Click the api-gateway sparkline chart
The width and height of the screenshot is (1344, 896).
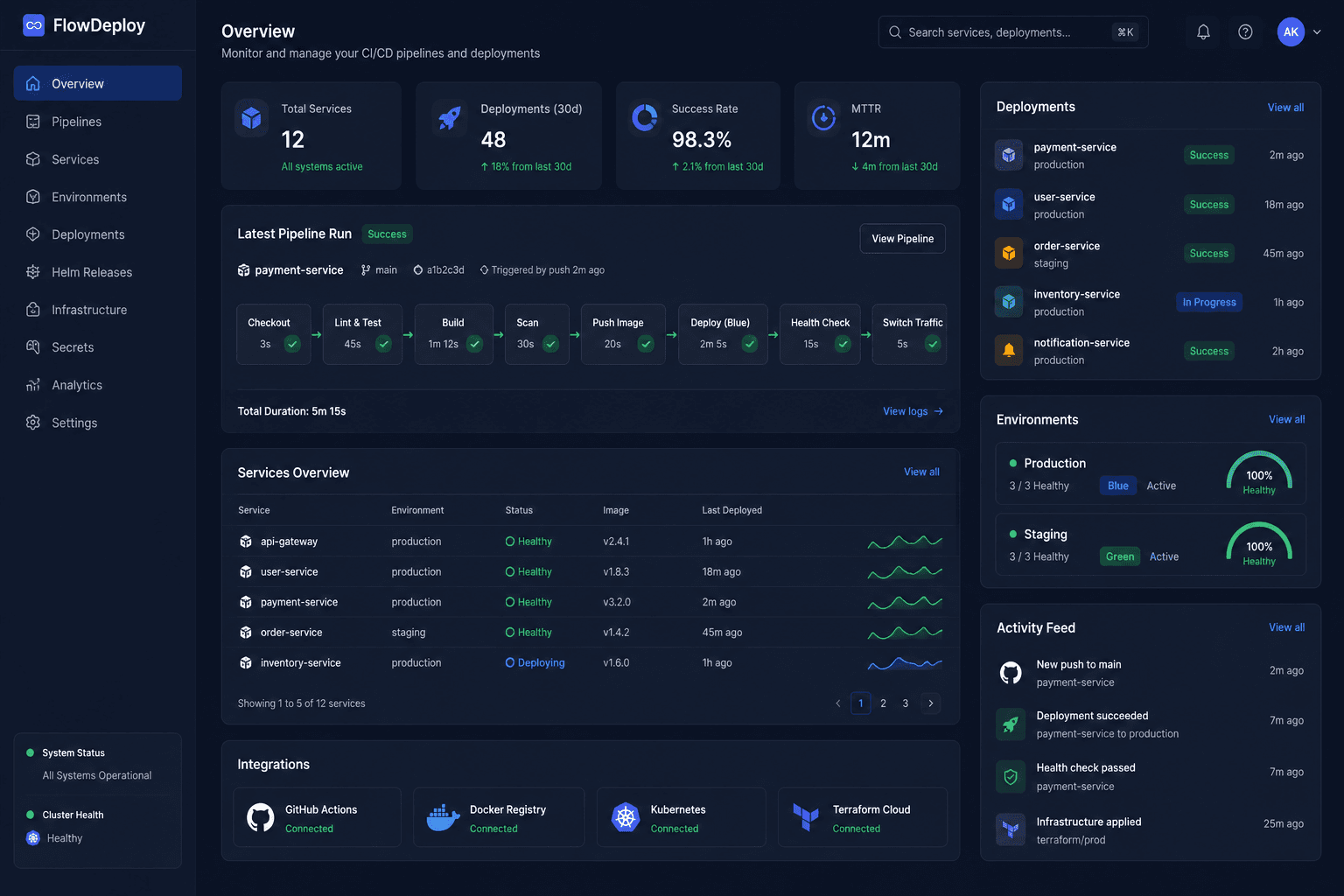[905, 542]
